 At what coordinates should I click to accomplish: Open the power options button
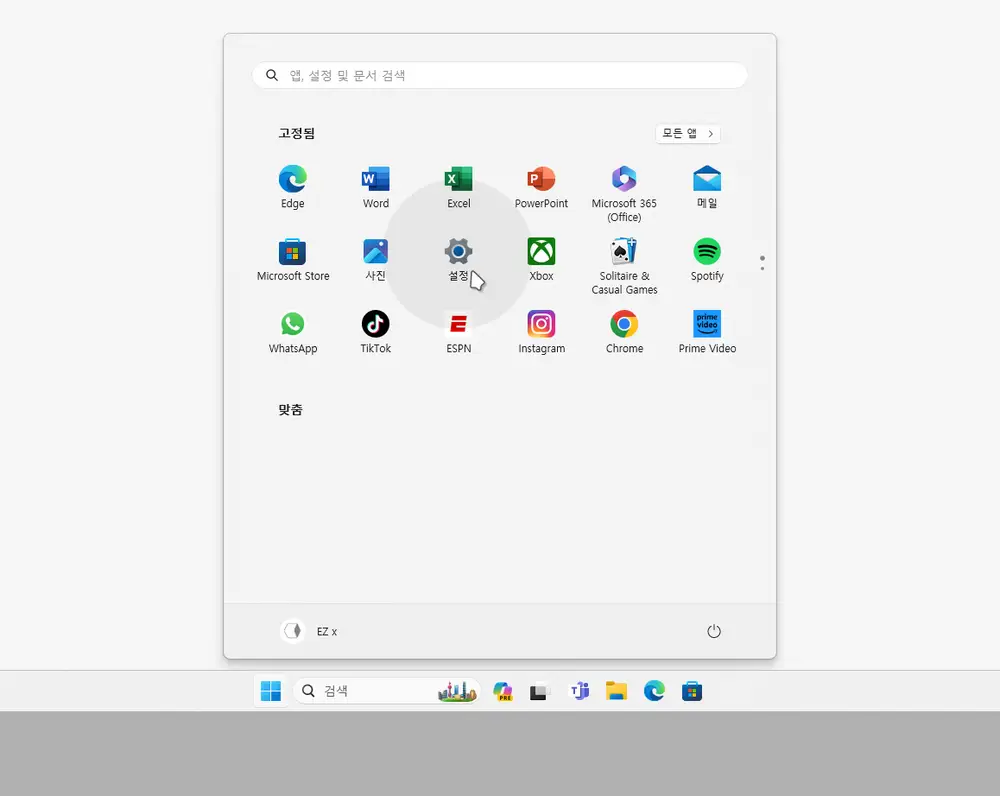[x=714, y=631]
